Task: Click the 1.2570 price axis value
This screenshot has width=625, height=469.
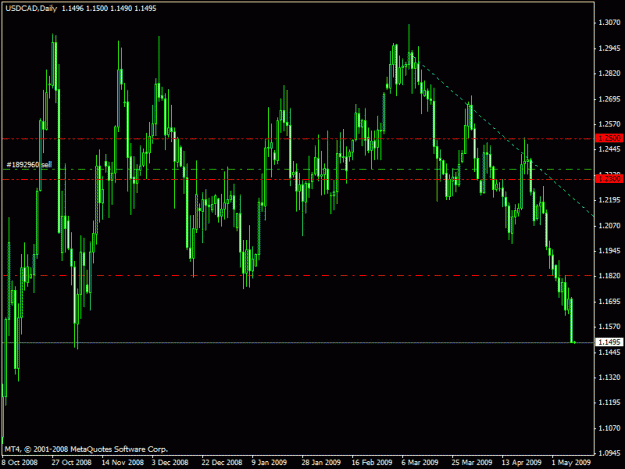Action: pyautogui.click(x=609, y=124)
